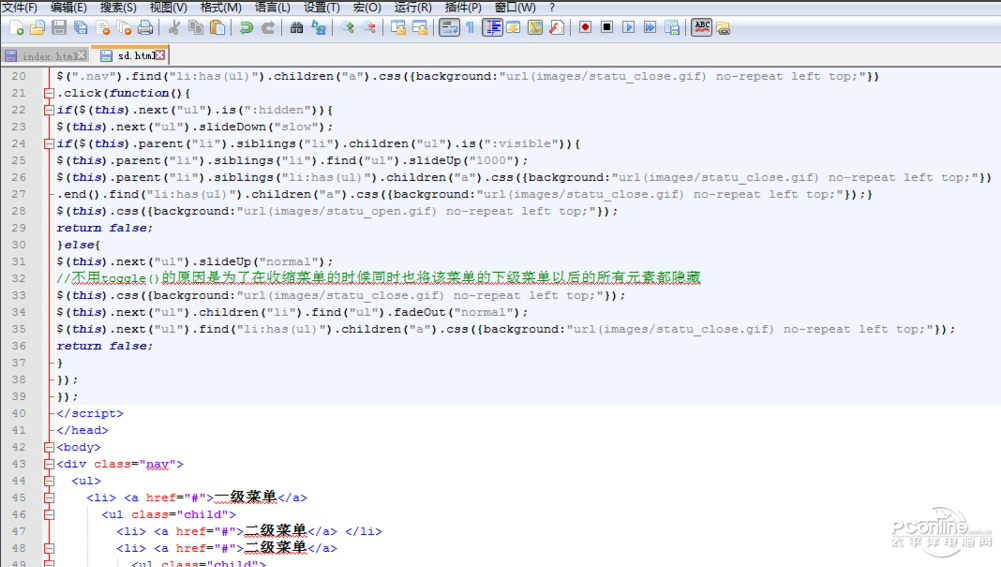Copy selection using toolbar Copy icon
Viewport: 1001px width, 567px height.
coord(195,27)
